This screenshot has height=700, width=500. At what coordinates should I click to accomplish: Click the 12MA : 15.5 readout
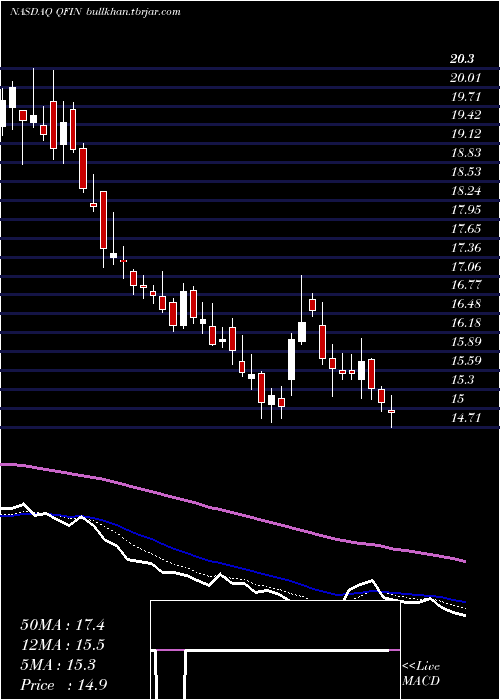click(x=62, y=645)
